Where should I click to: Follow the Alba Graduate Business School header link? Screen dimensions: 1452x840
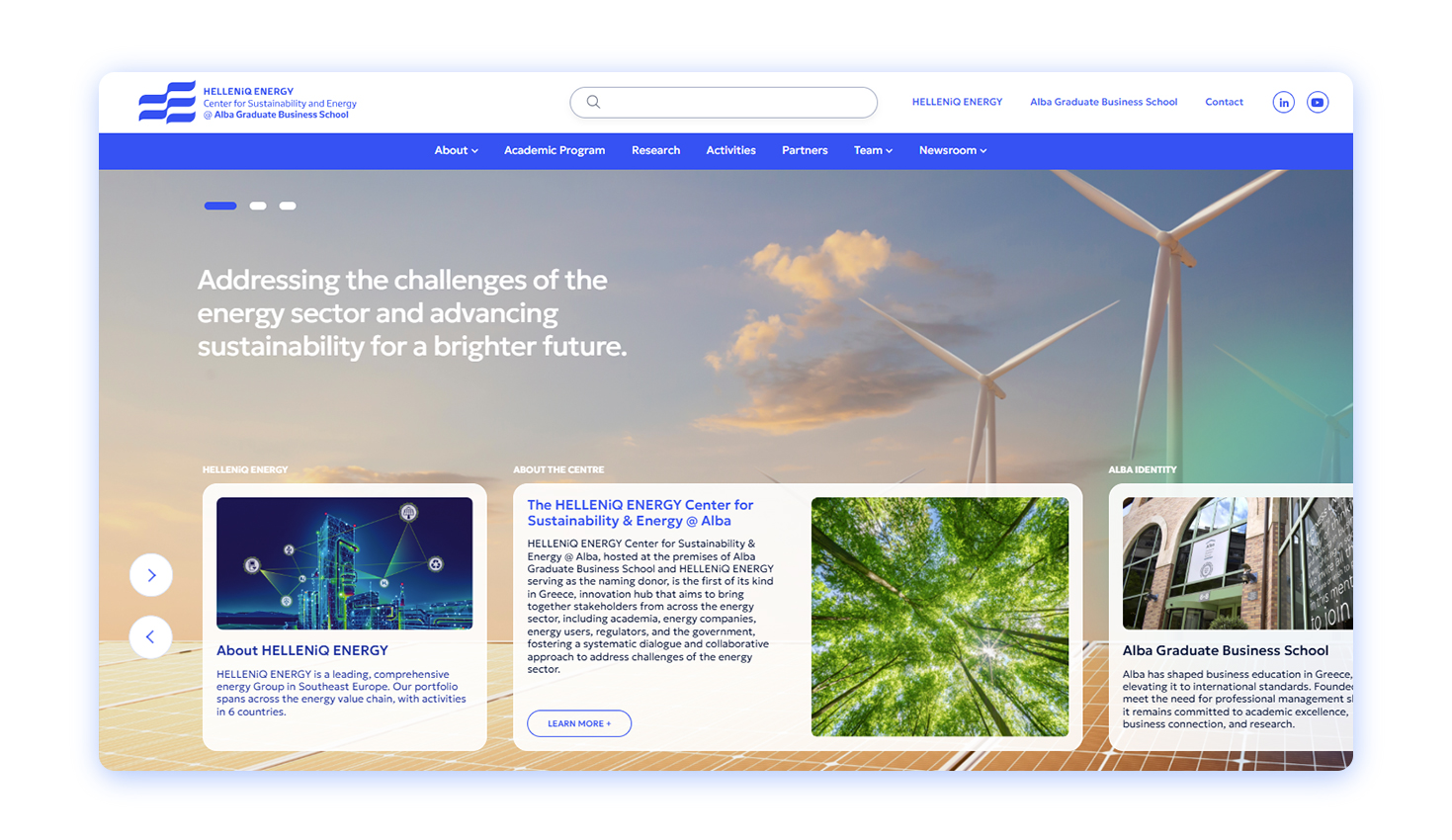1103,102
